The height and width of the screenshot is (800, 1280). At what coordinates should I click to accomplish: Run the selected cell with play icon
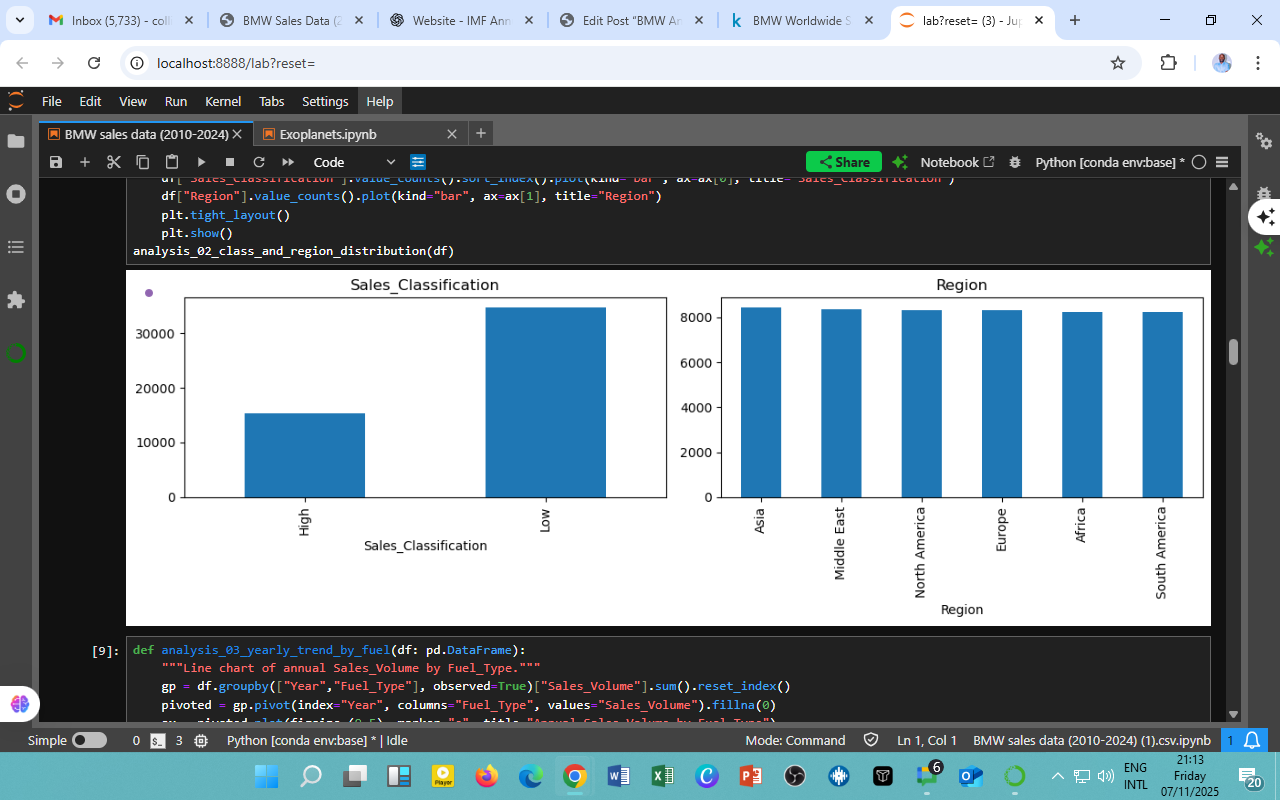coord(201,162)
